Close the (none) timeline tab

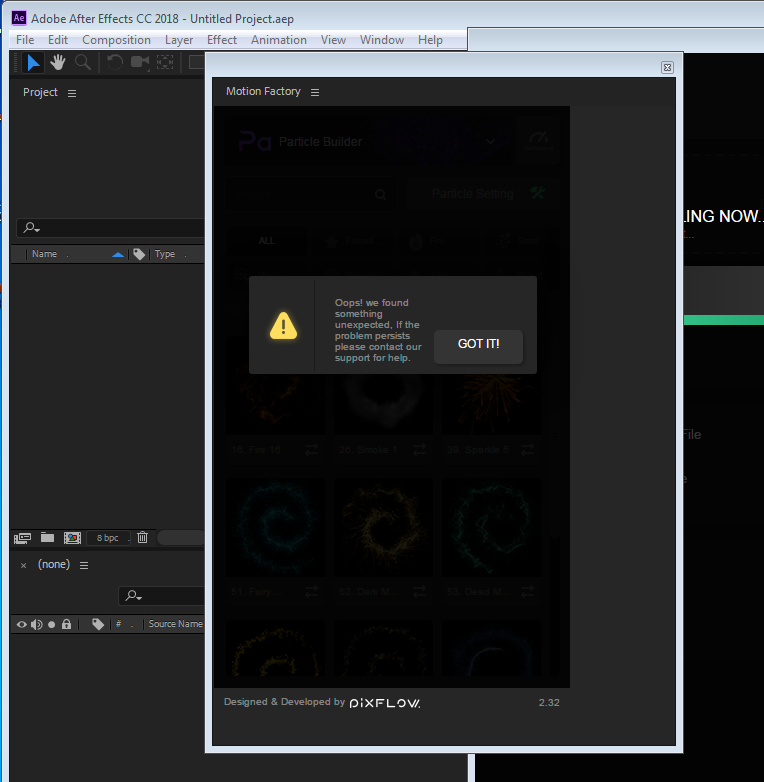click(23, 565)
